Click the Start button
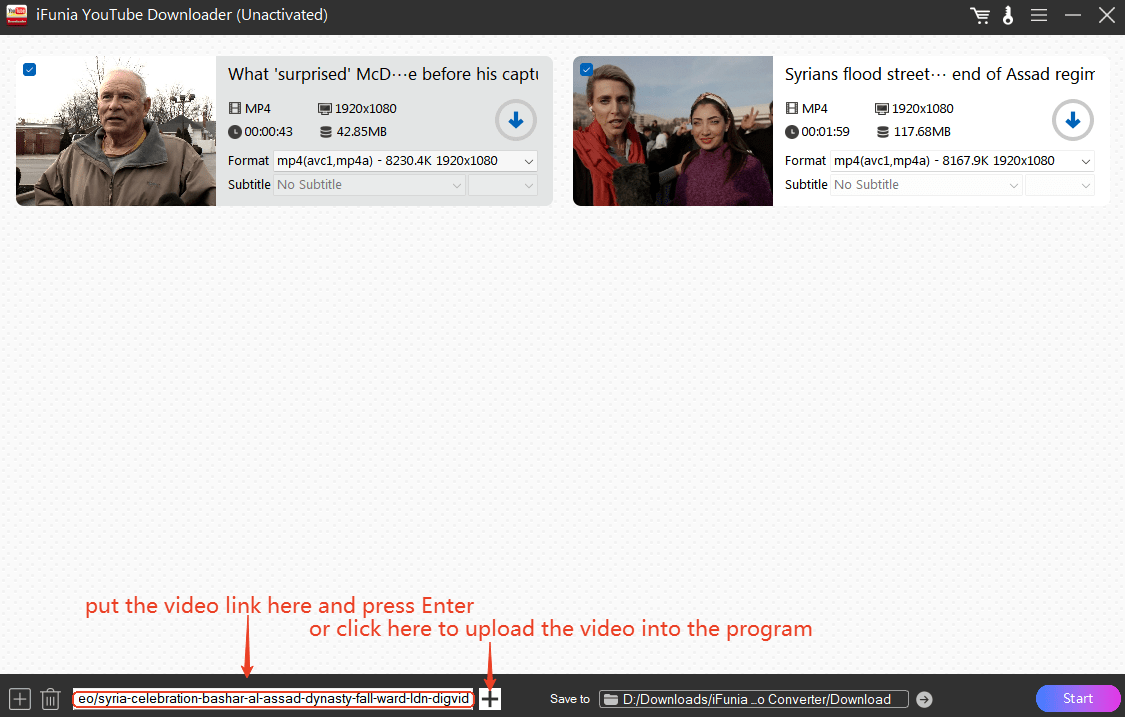Screen dimensions: 1125x717 click(1077, 698)
